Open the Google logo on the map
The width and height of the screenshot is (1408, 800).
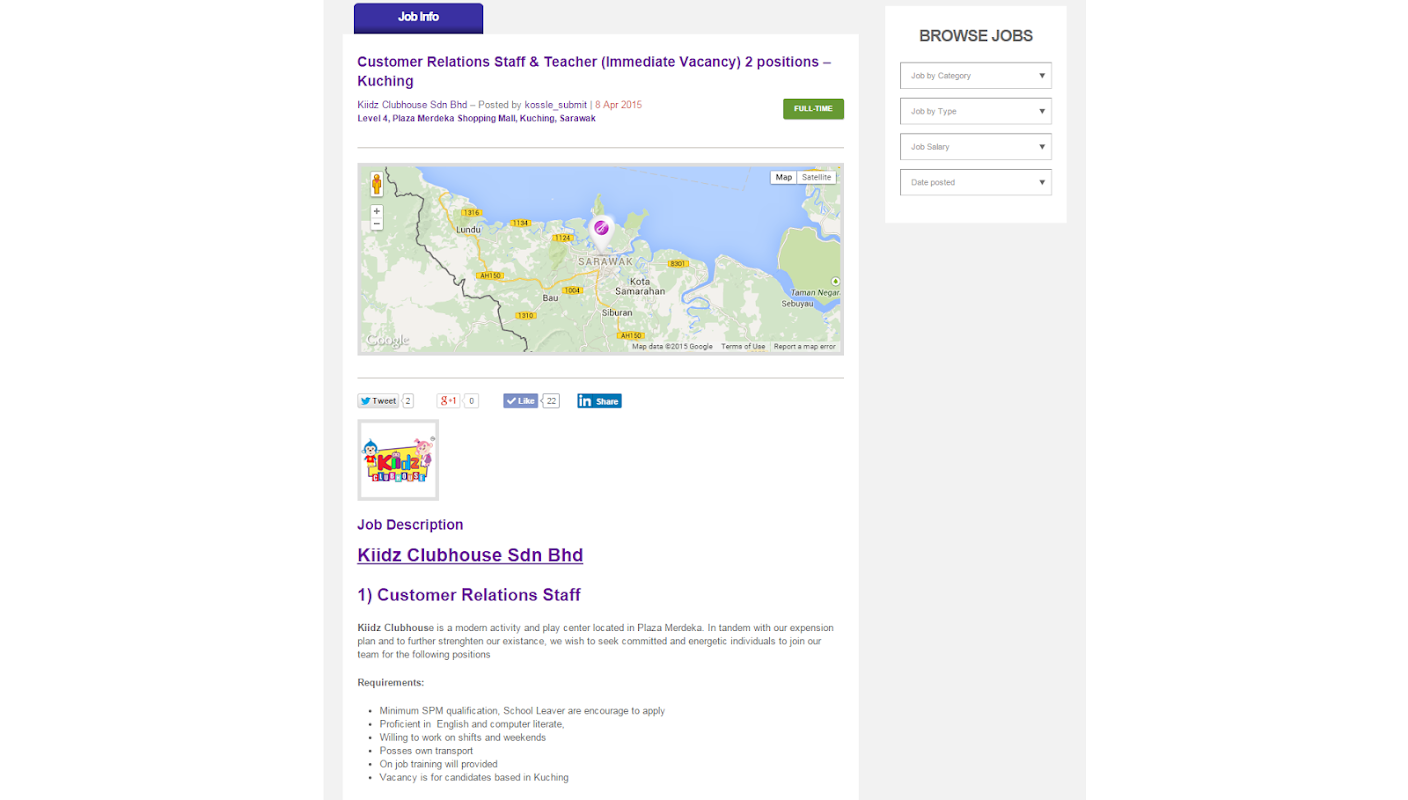click(x=387, y=341)
